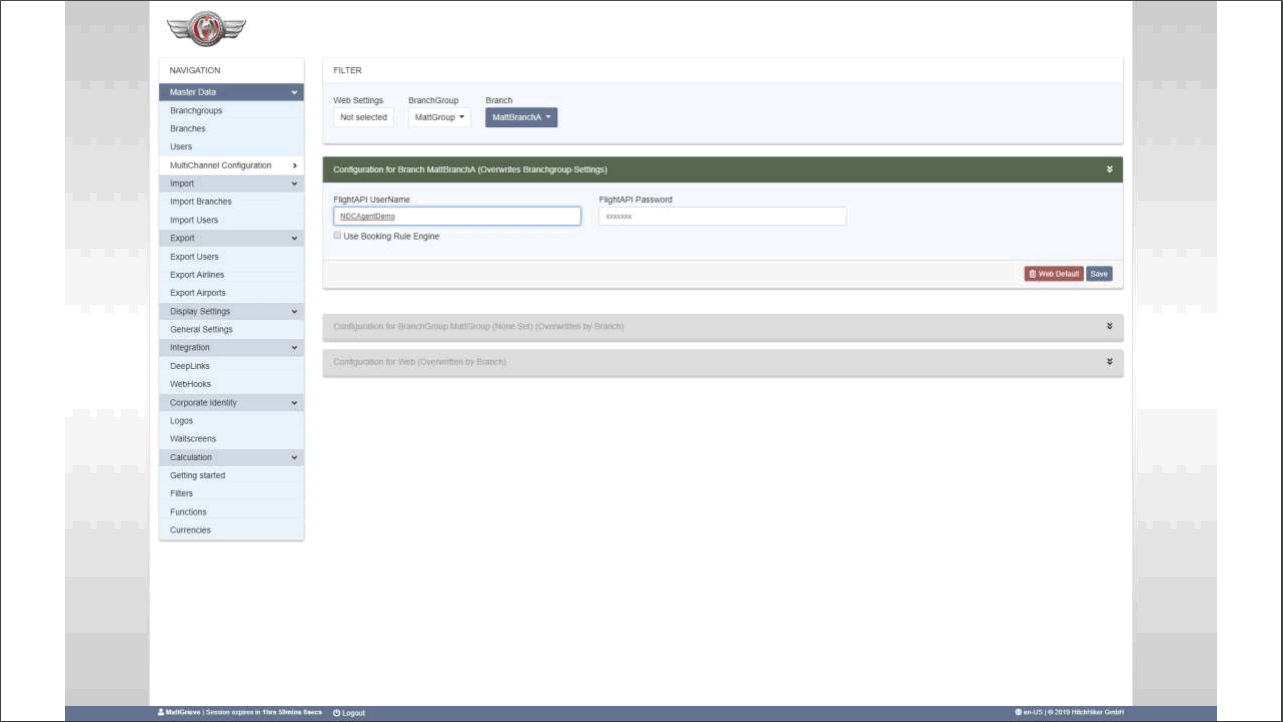Viewport: 1283px width, 722px height.
Task: Click the Import section chevron icon
Action: pos(294,184)
